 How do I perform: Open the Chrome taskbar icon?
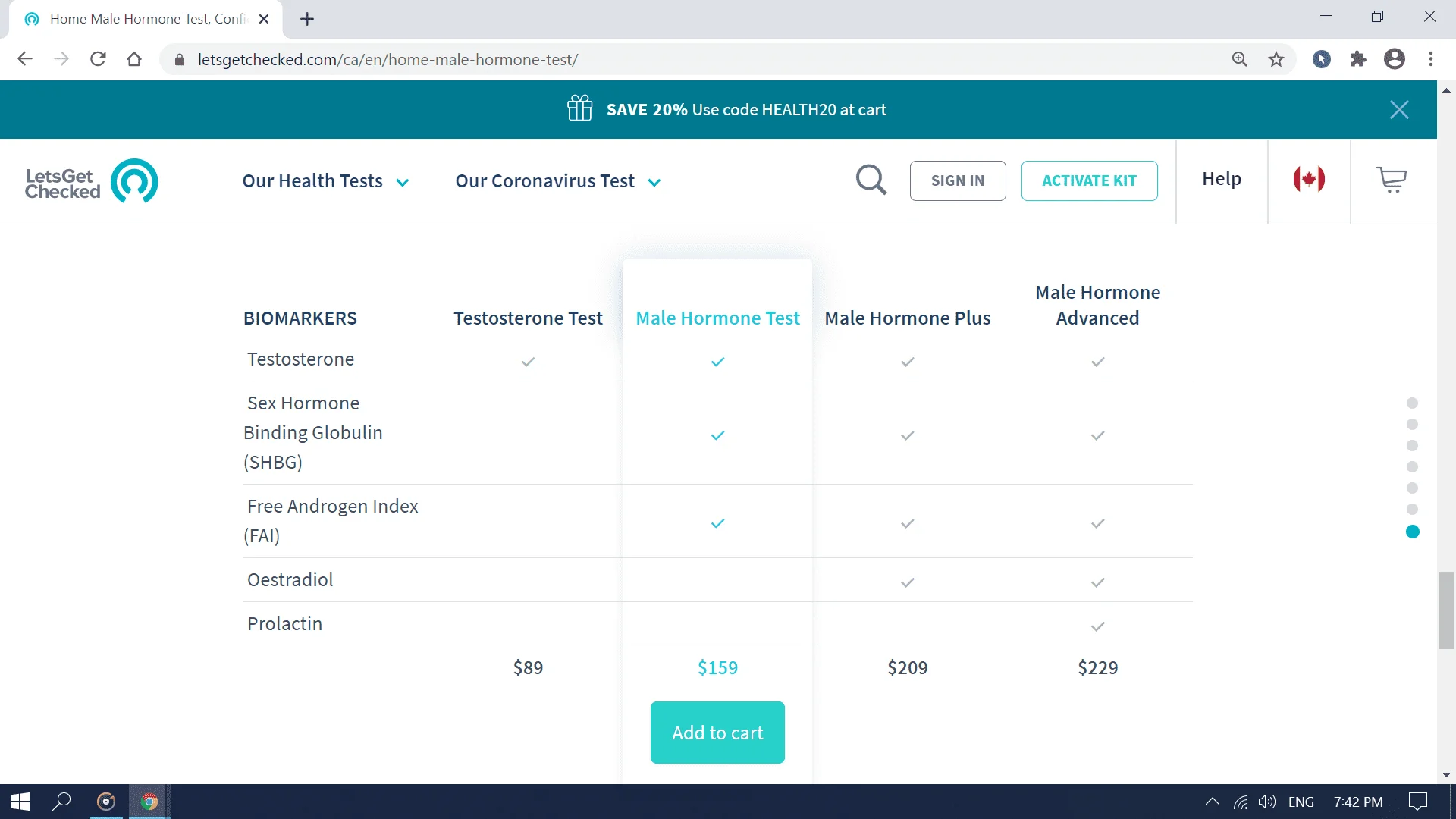(x=149, y=802)
